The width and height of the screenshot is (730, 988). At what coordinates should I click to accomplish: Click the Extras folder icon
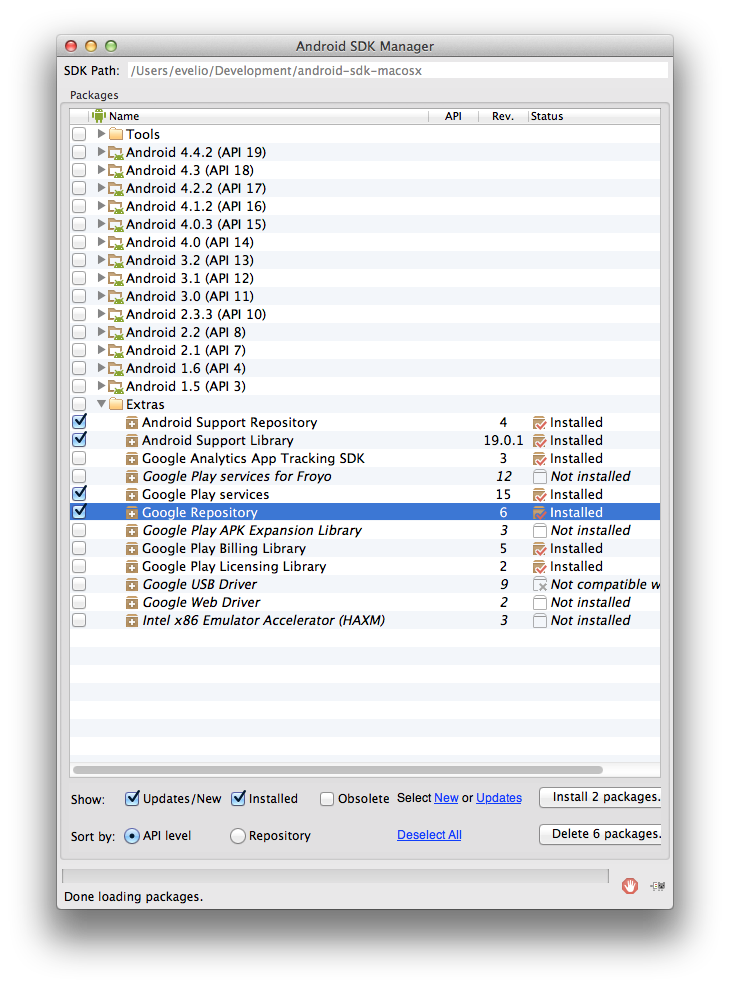pyautogui.click(x=116, y=404)
